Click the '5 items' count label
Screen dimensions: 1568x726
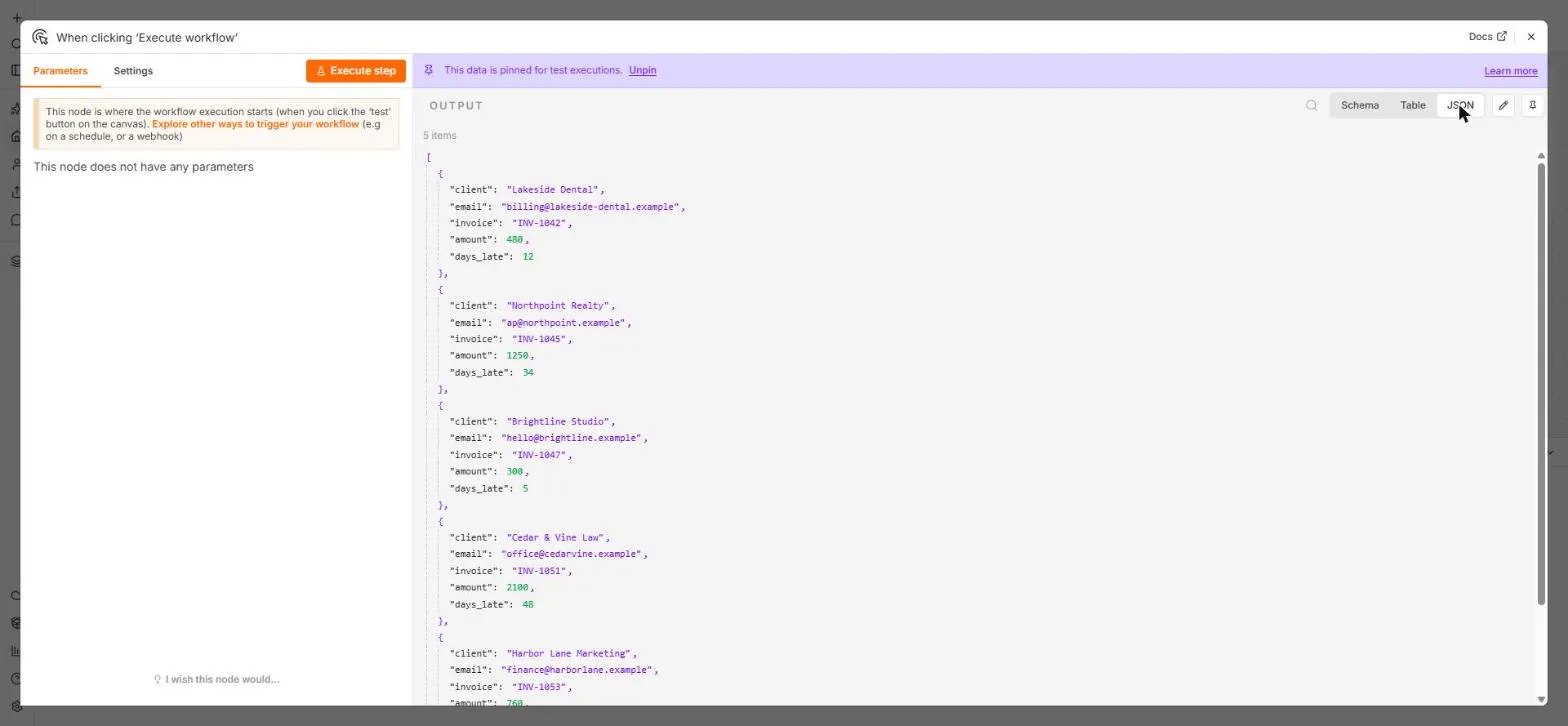pyautogui.click(x=439, y=136)
